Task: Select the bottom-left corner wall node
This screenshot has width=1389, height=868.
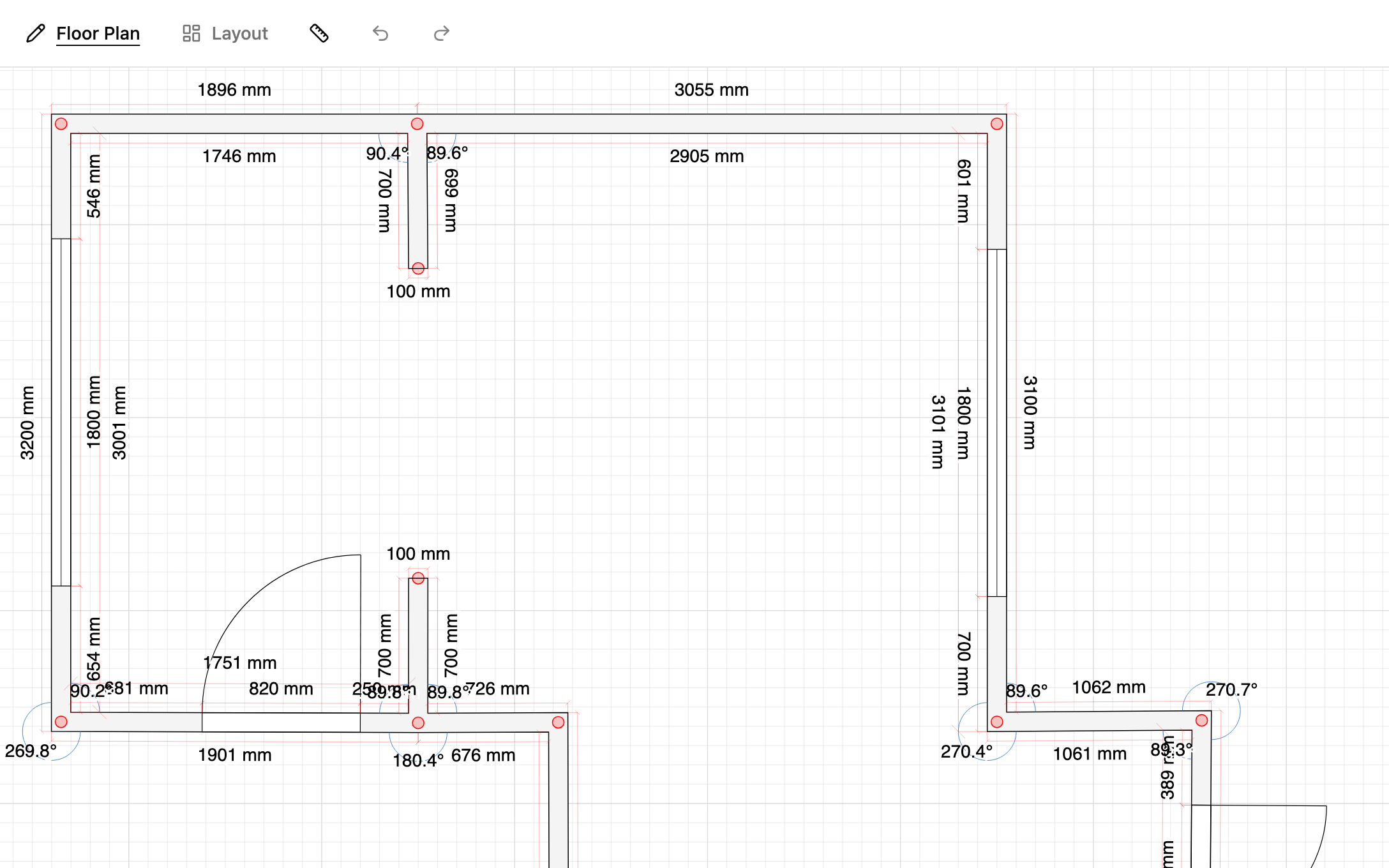Action: 61,722
